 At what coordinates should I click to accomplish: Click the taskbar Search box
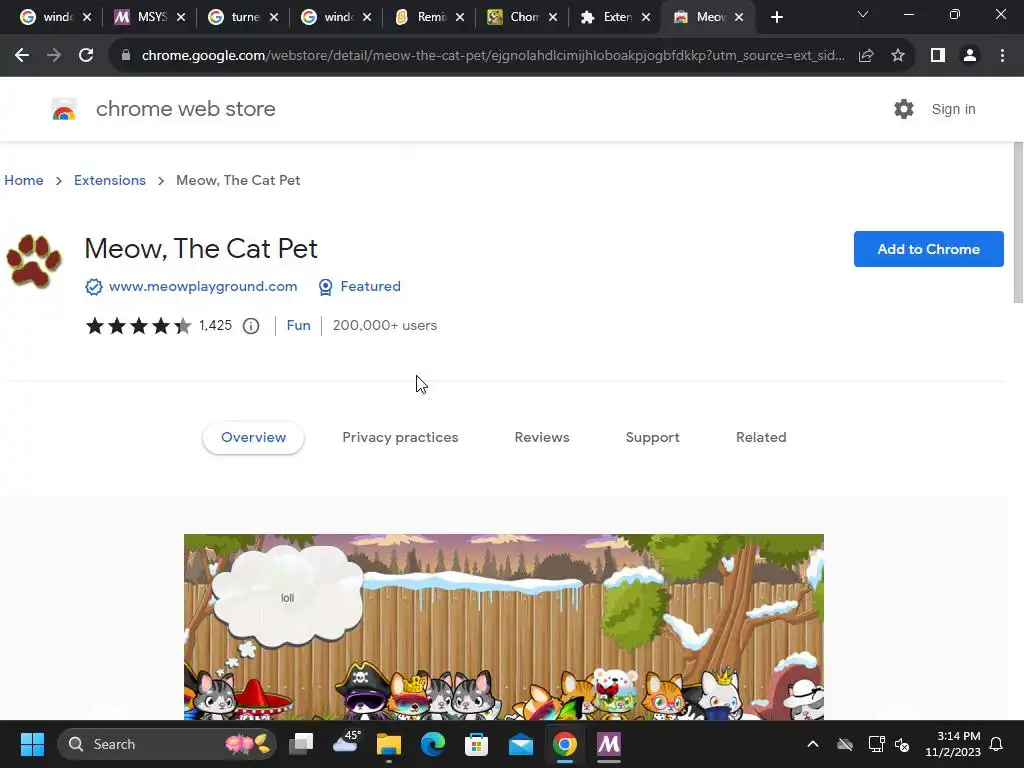pos(167,744)
